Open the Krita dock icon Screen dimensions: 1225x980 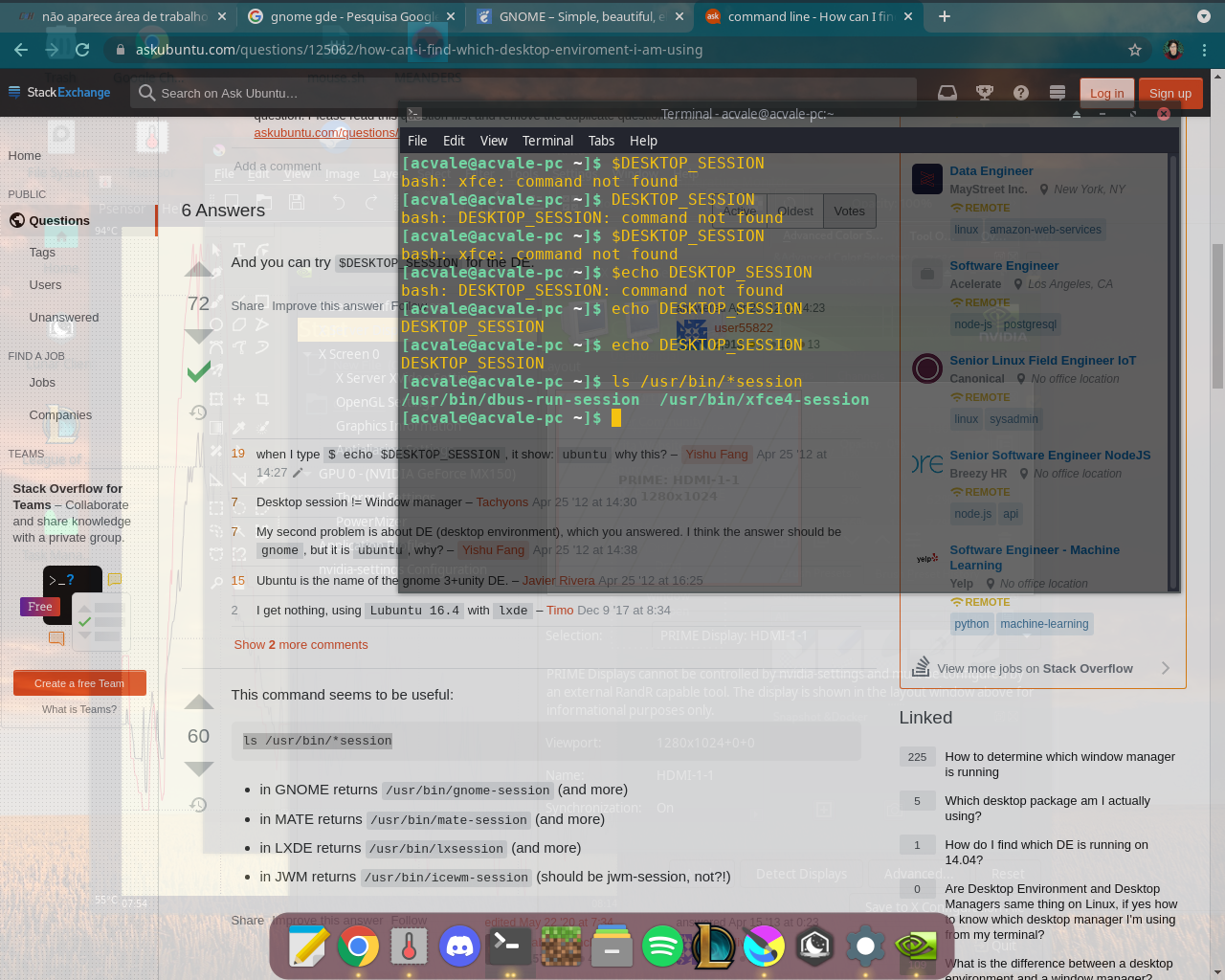764,947
